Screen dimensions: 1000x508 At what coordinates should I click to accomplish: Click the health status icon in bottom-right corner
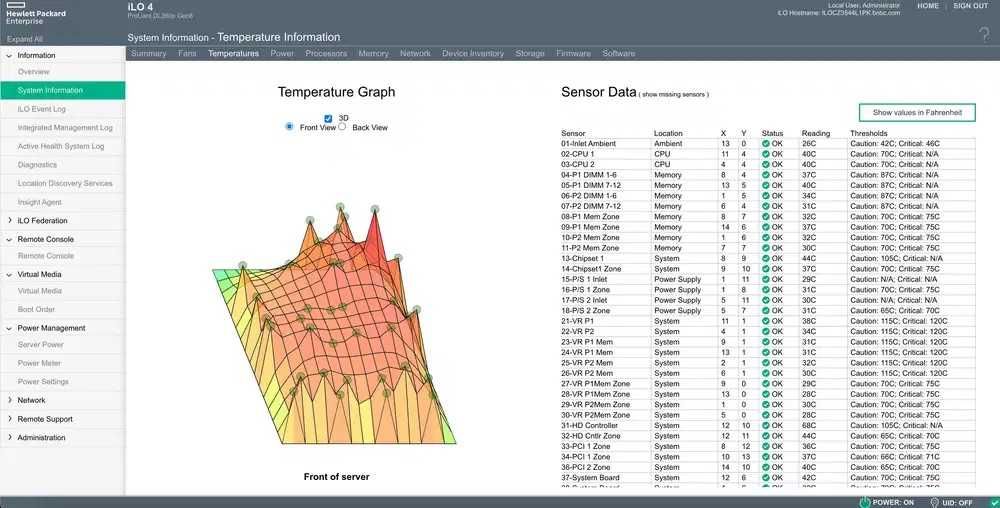point(994,502)
